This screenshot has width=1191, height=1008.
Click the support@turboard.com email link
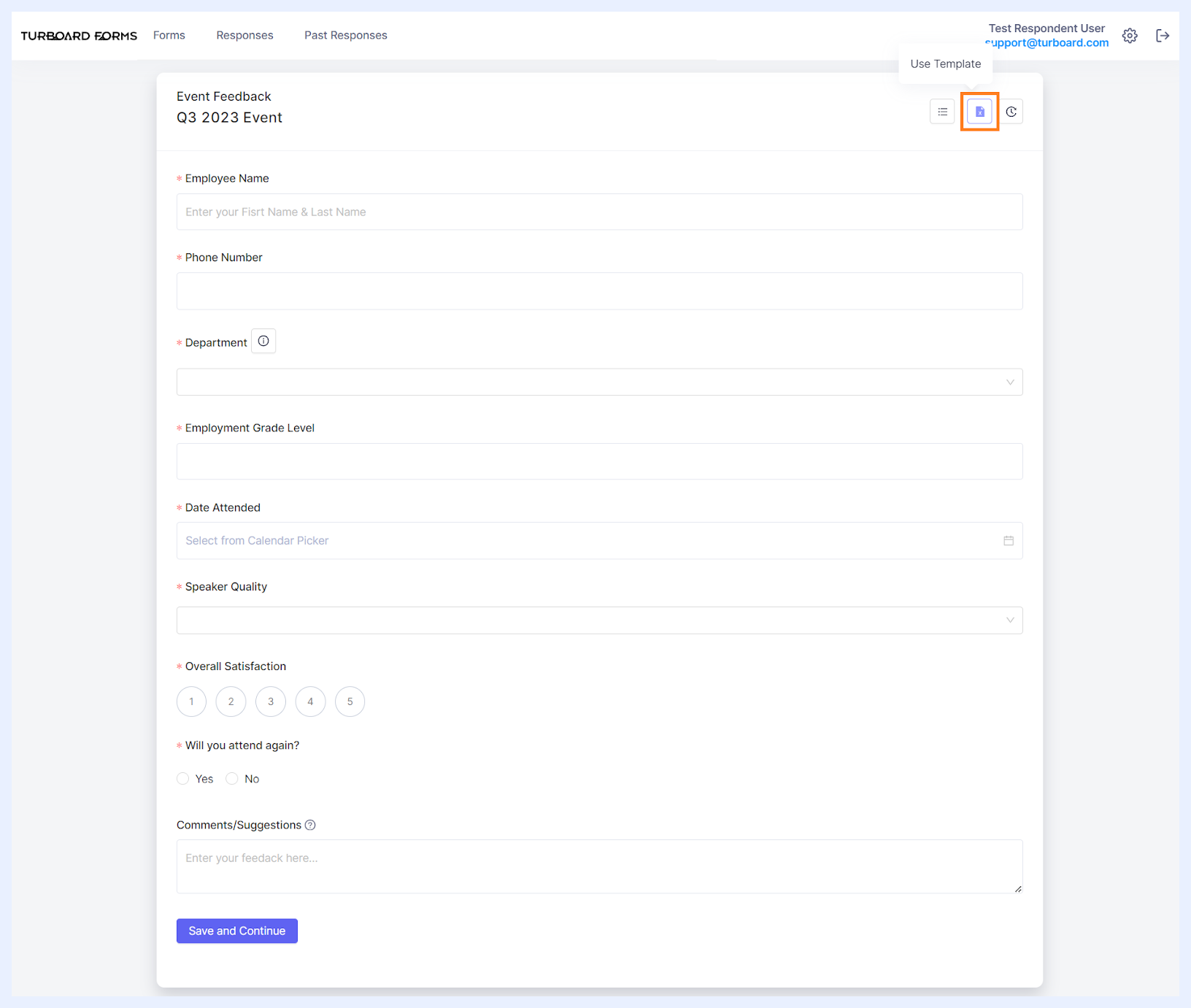[x=1047, y=42]
